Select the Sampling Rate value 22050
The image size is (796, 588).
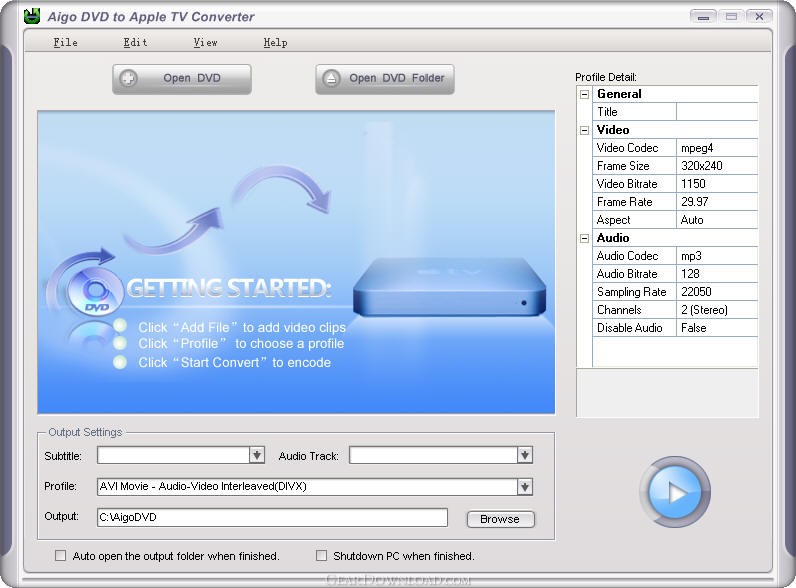tap(717, 292)
